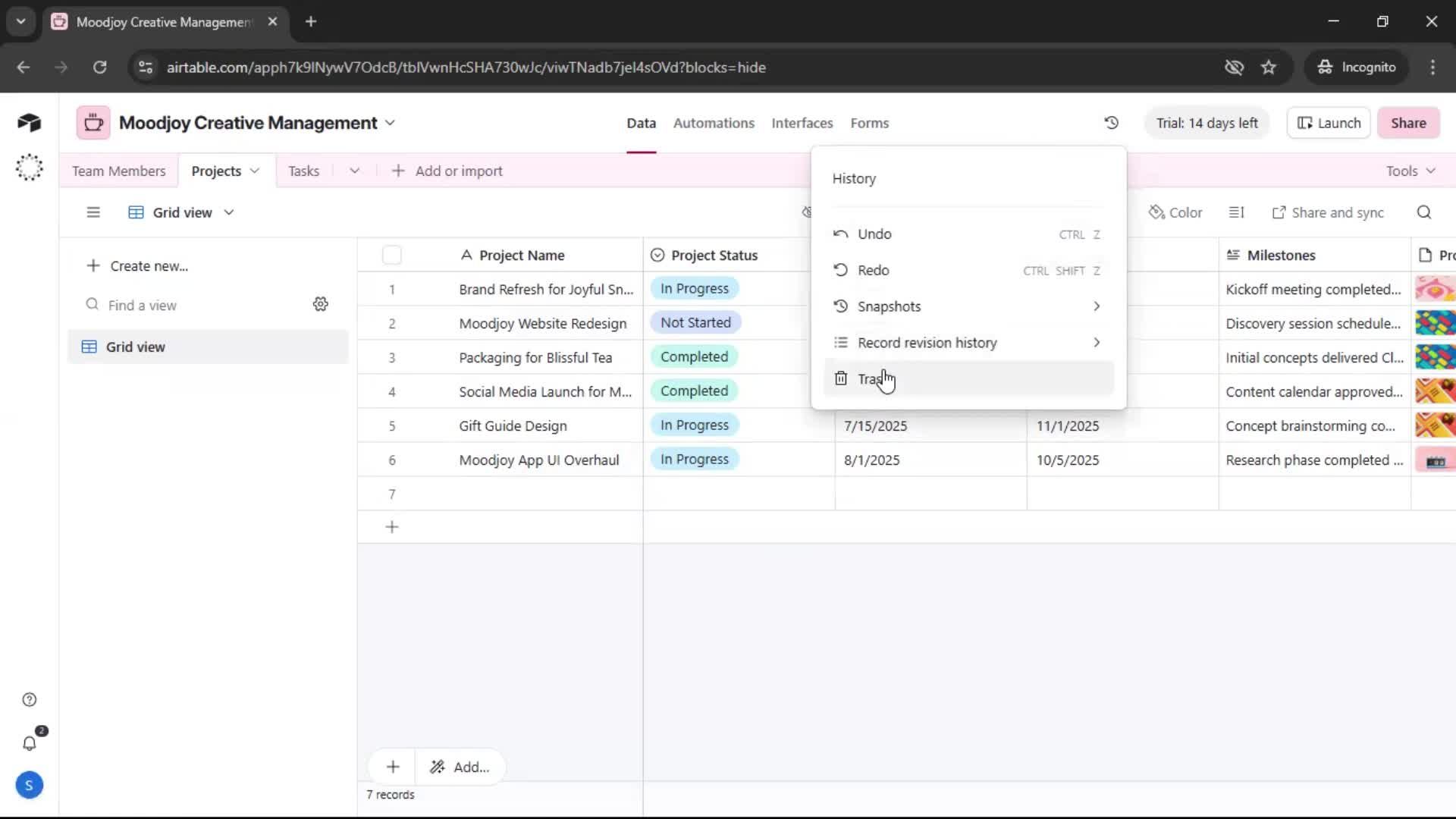
Task: Open the Tasks table tab
Action: (x=303, y=171)
